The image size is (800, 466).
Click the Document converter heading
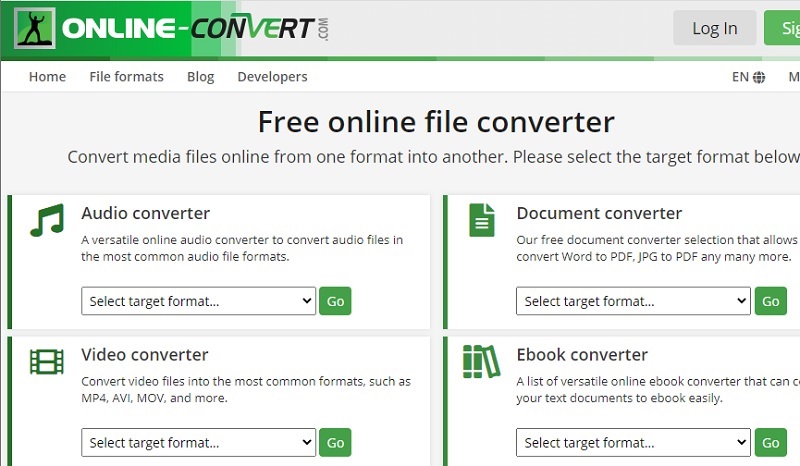[599, 213]
